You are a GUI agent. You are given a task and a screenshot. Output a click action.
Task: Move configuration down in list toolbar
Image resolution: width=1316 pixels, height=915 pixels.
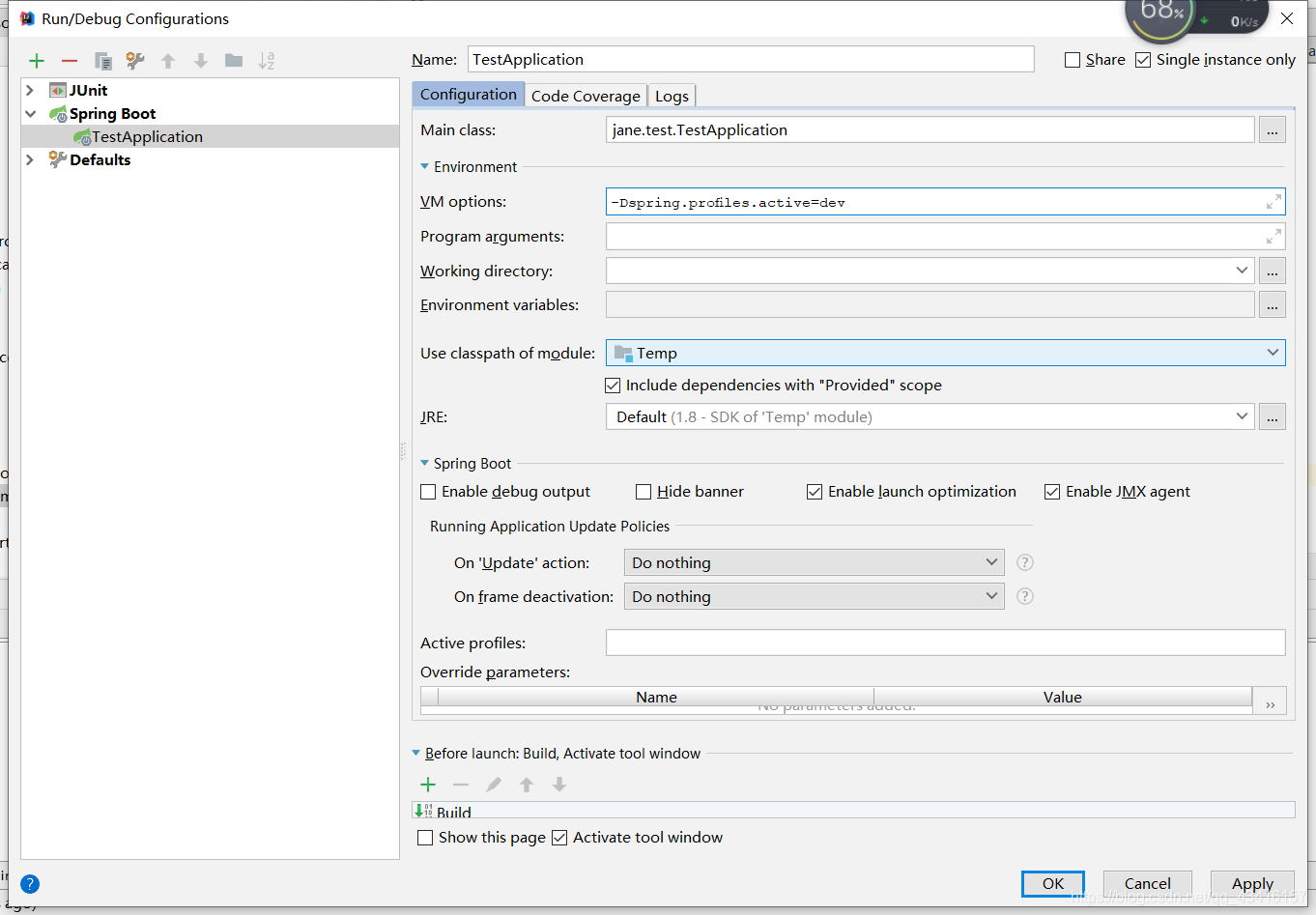click(x=201, y=61)
